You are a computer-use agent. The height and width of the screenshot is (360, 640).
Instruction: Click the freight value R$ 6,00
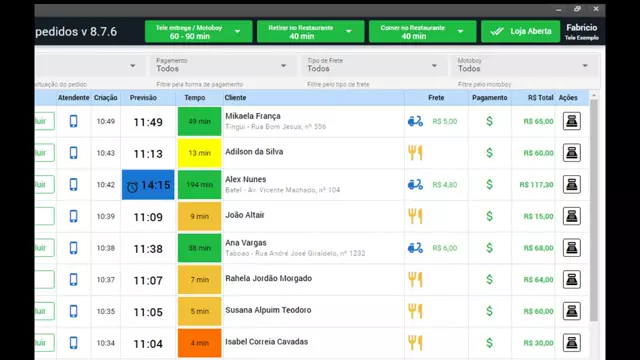point(444,248)
